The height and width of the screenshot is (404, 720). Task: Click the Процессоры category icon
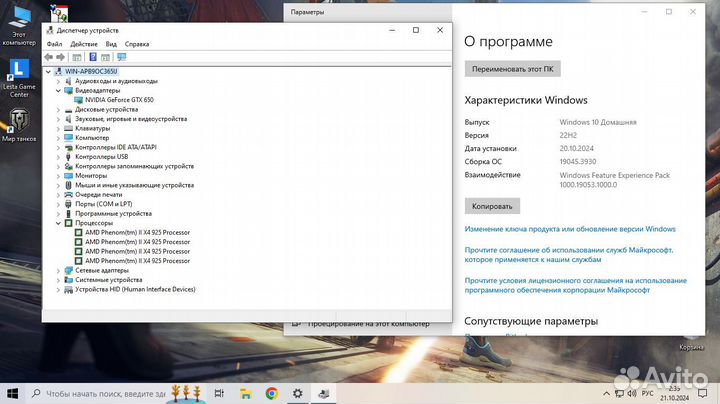pyautogui.click(x=68, y=223)
